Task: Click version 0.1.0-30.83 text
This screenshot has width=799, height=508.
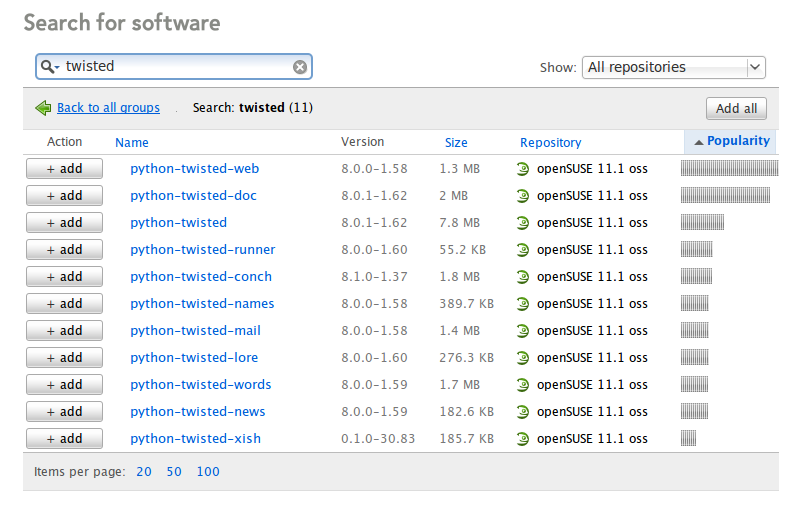Action: click(378, 439)
